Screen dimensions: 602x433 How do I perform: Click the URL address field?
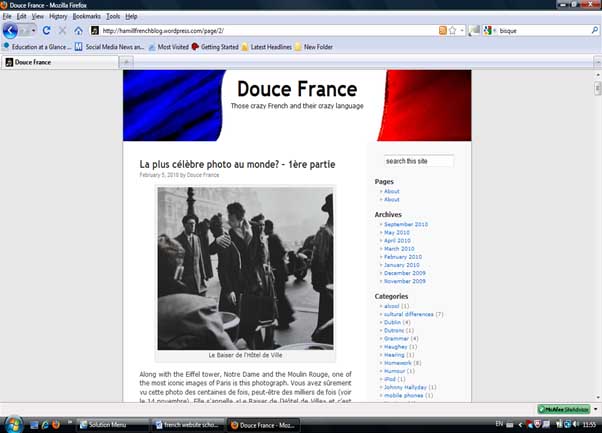(269, 31)
